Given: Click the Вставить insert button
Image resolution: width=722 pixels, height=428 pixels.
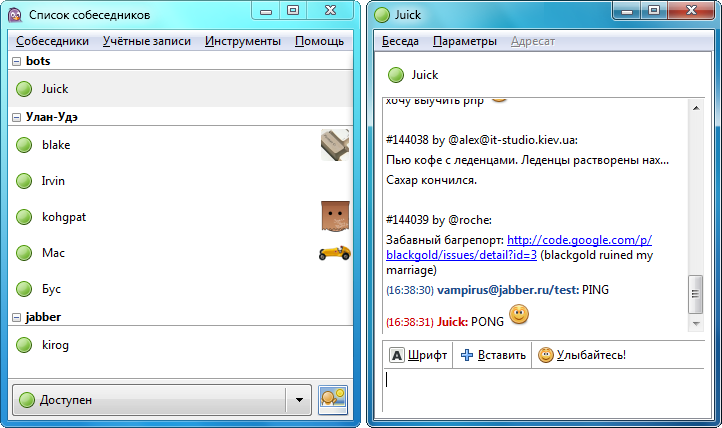Looking at the screenshot, I should tap(492, 355).
